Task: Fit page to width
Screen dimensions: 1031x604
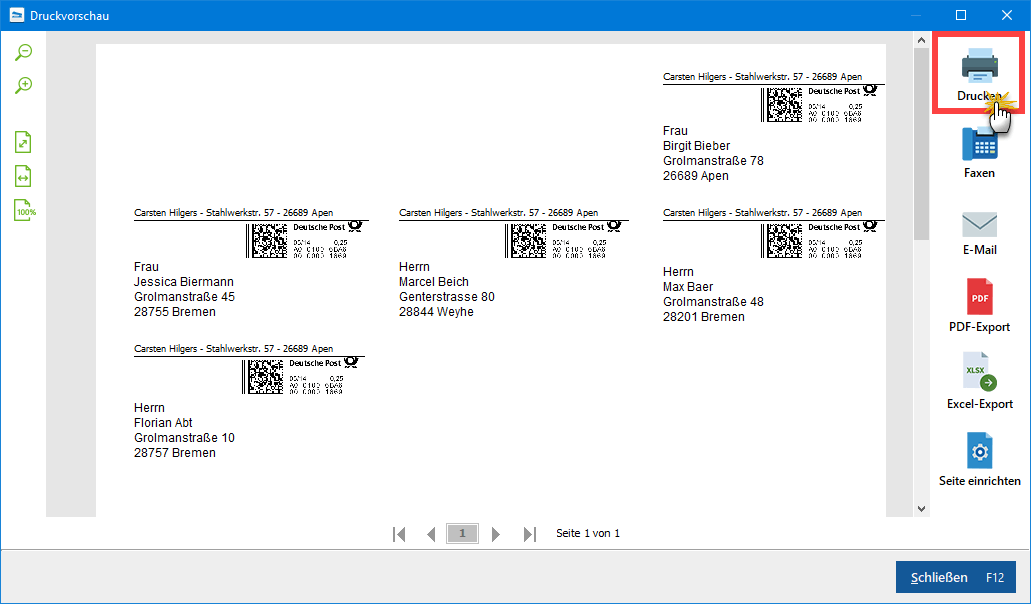Action: [x=24, y=176]
